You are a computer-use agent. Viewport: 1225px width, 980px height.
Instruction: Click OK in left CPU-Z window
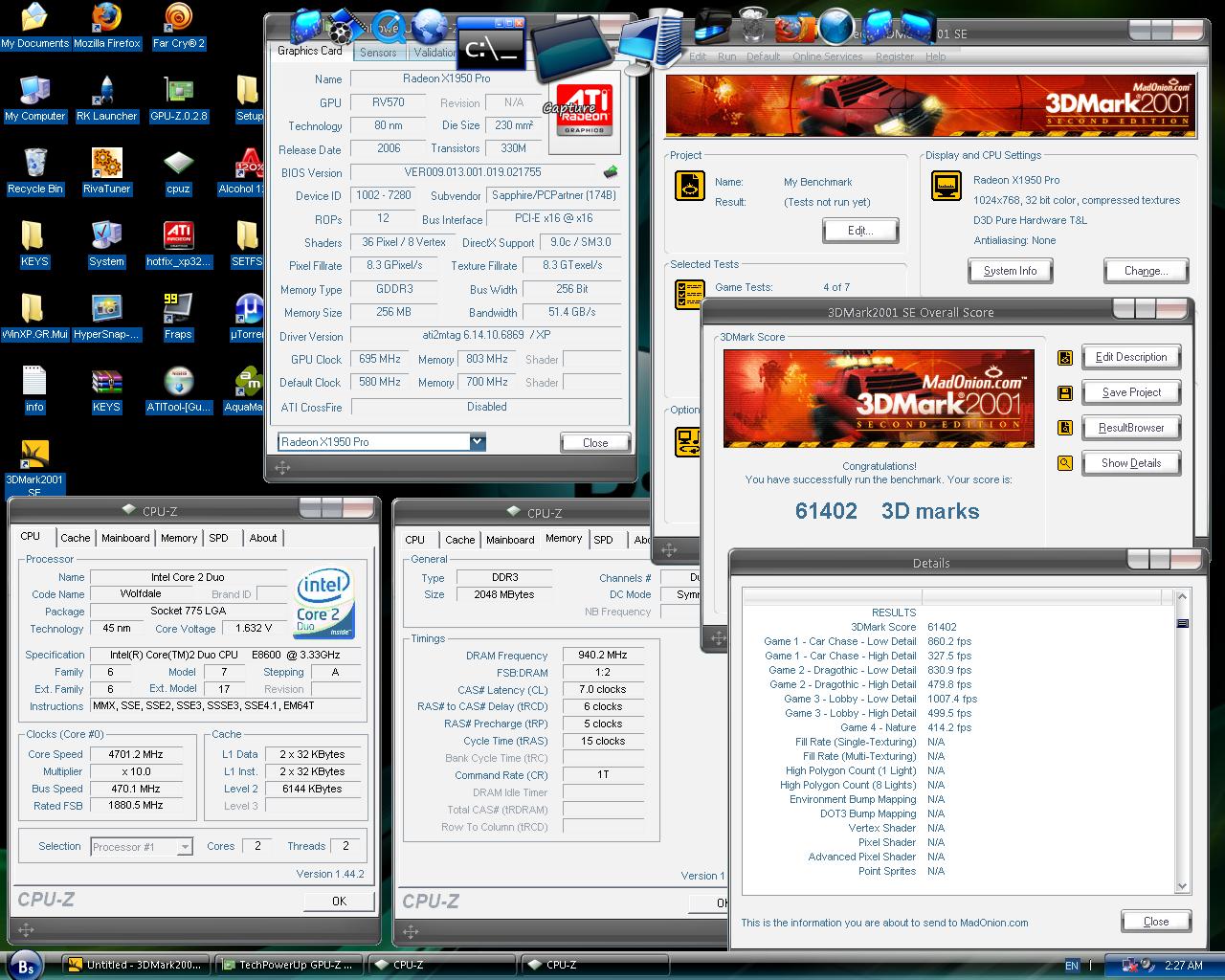(339, 902)
